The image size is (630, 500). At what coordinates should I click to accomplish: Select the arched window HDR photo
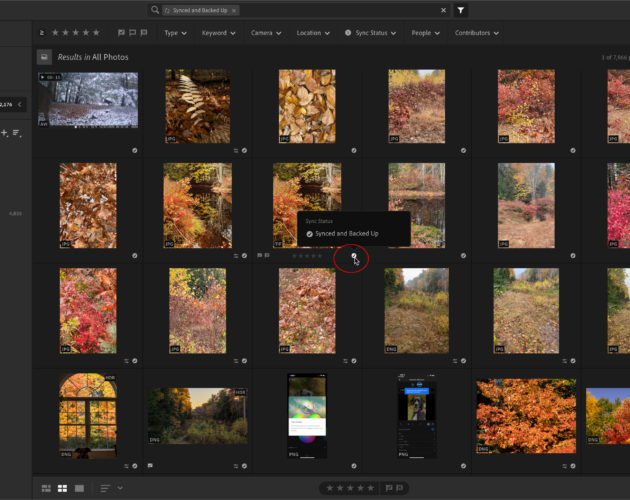click(88, 416)
